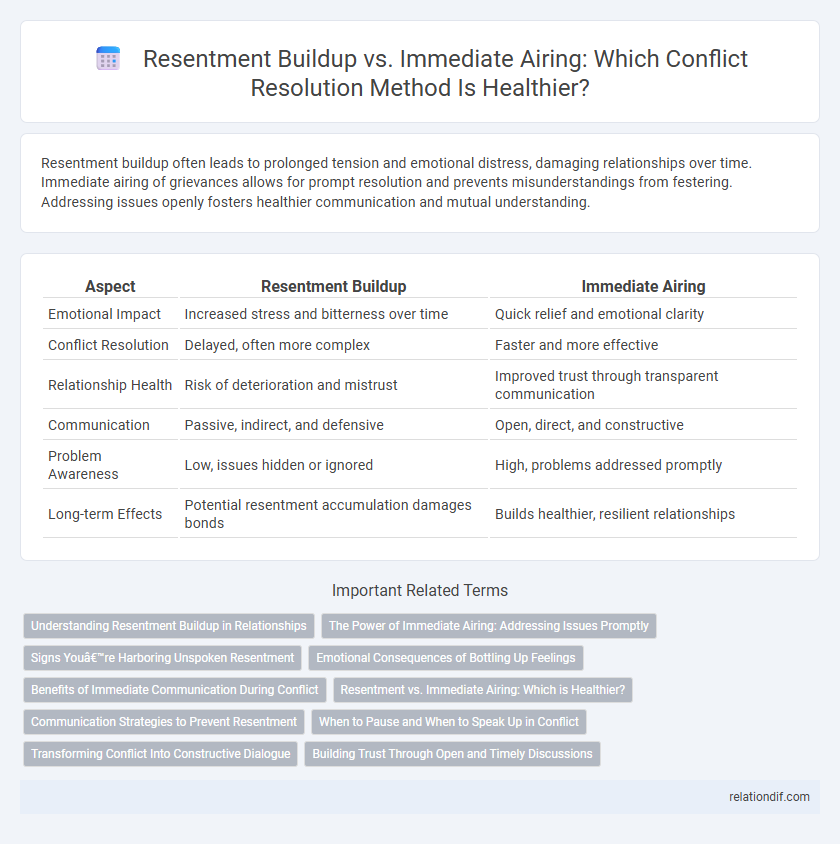Select 'Potential resentment accumulation damages bonds' cell
Screen dimensions: 840x844
334,514
